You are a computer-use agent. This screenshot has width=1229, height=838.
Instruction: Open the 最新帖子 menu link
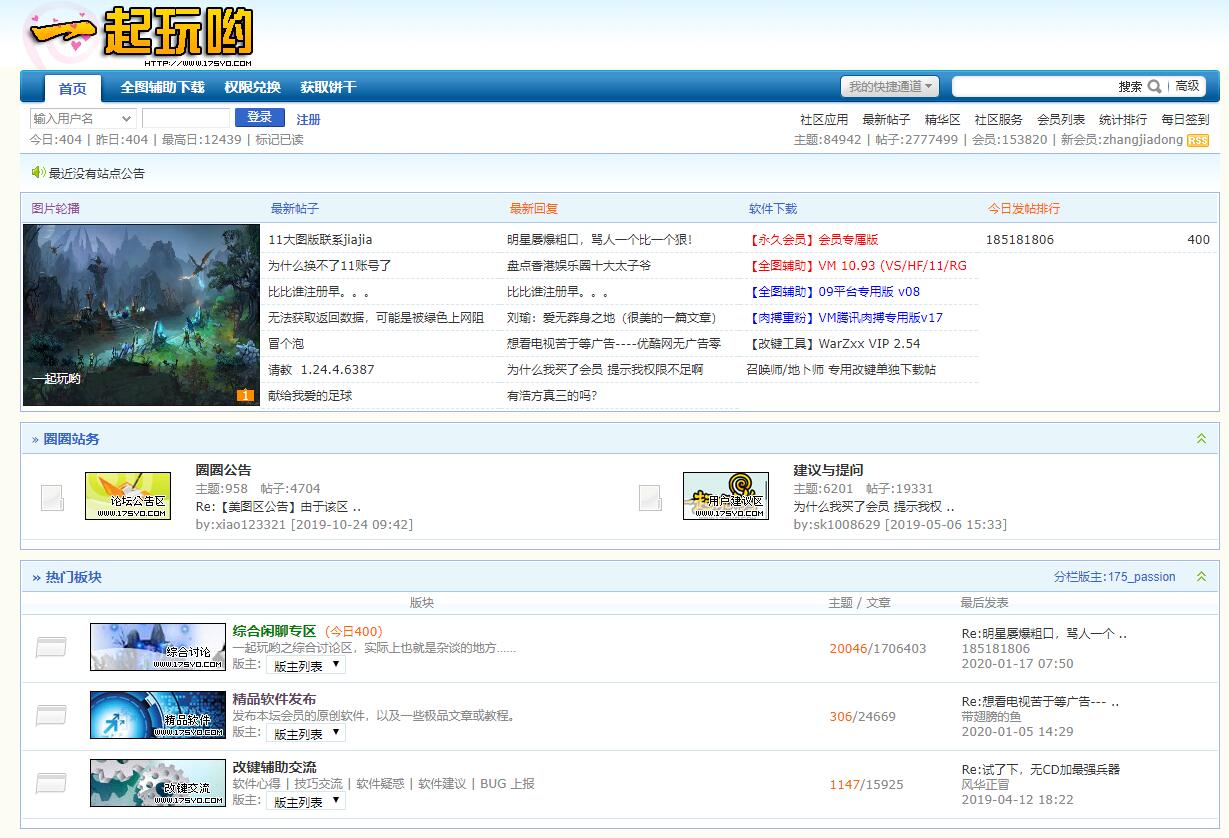coord(886,119)
